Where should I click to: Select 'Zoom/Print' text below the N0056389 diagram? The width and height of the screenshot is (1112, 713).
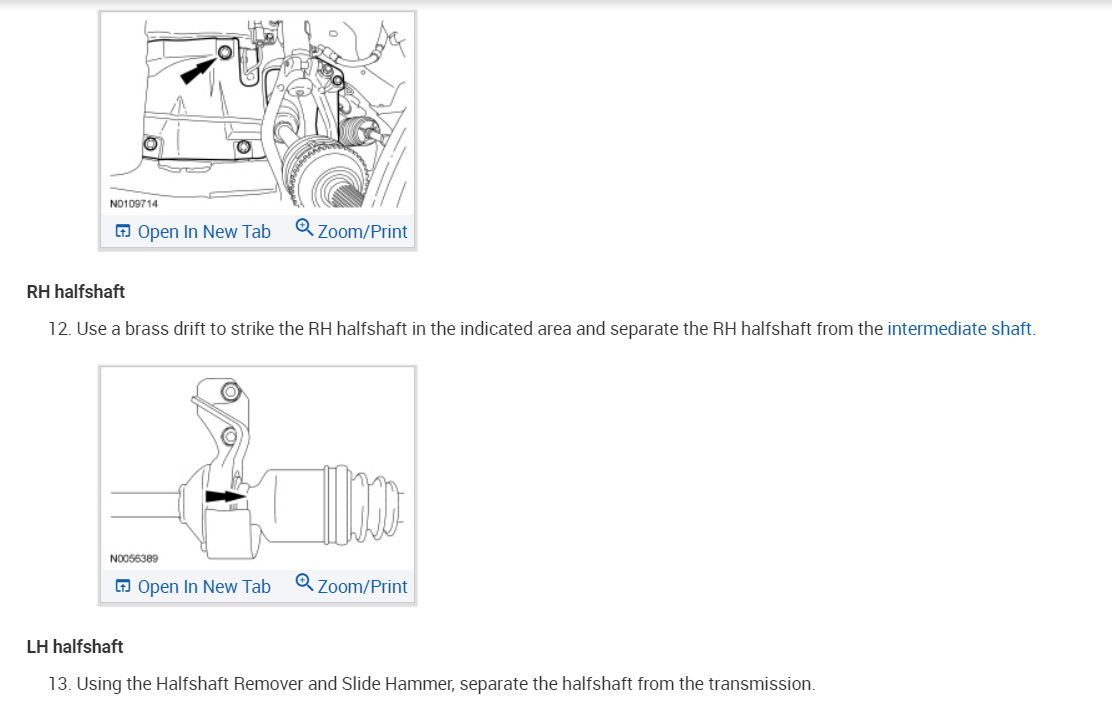pyautogui.click(x=362, y=587)
